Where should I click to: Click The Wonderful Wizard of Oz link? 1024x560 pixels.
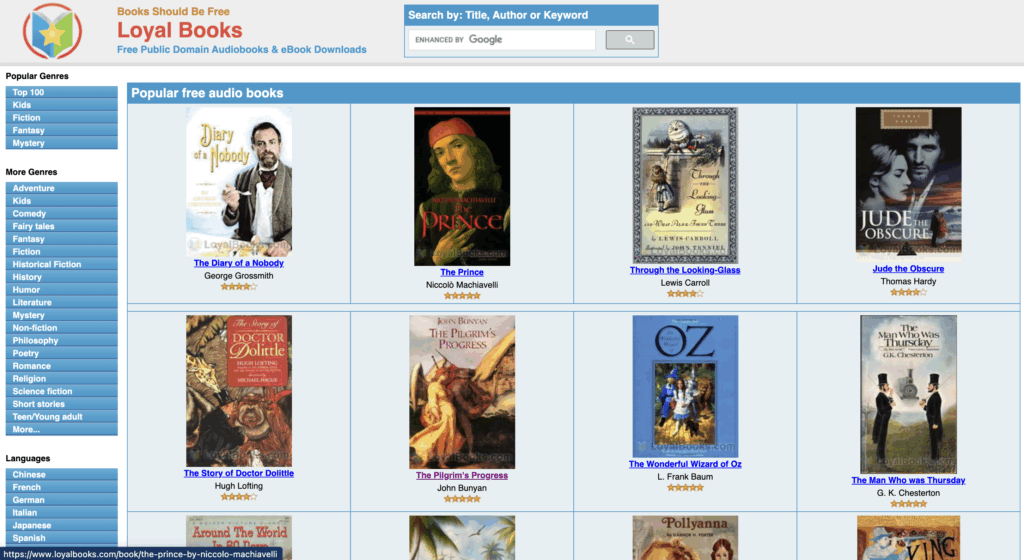pyautogui.click(x=685, y=464)
